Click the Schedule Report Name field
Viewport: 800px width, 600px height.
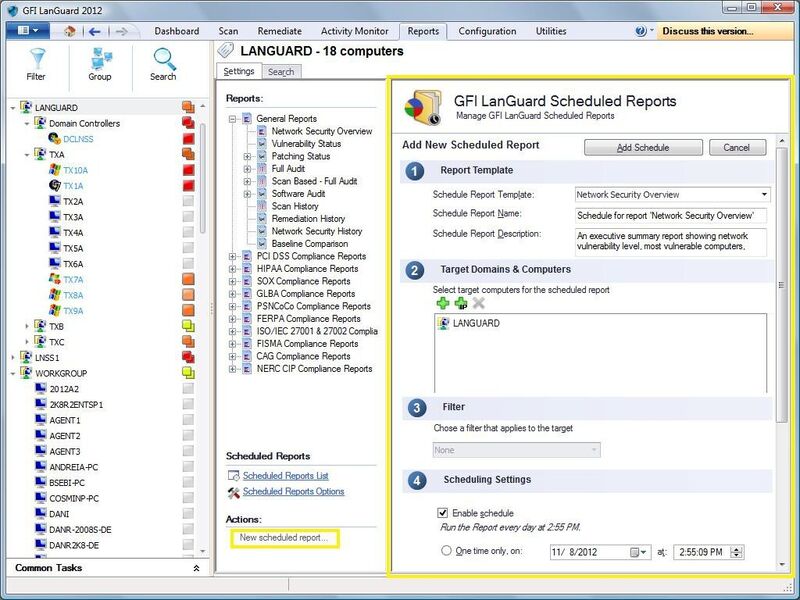click(x=670, y=215)
